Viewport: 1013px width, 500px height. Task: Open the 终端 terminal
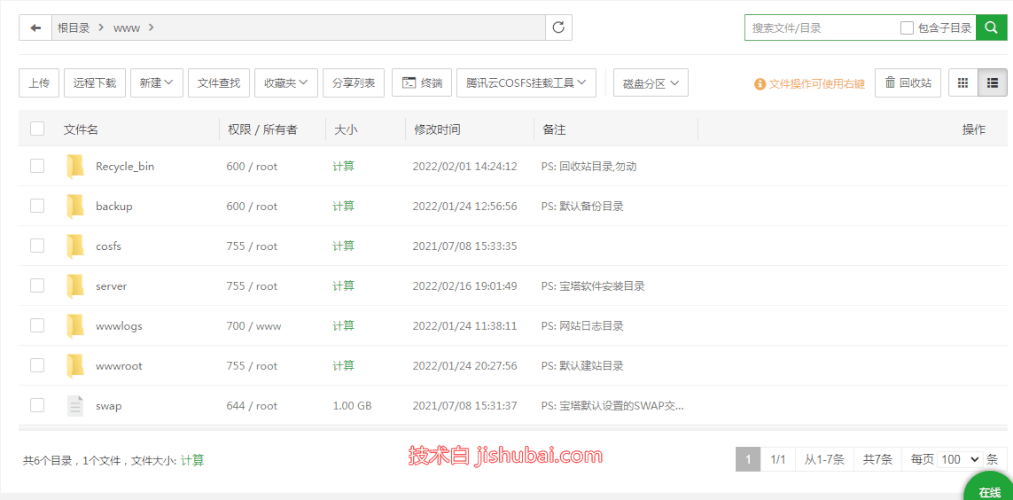click(x=422, y=83)
